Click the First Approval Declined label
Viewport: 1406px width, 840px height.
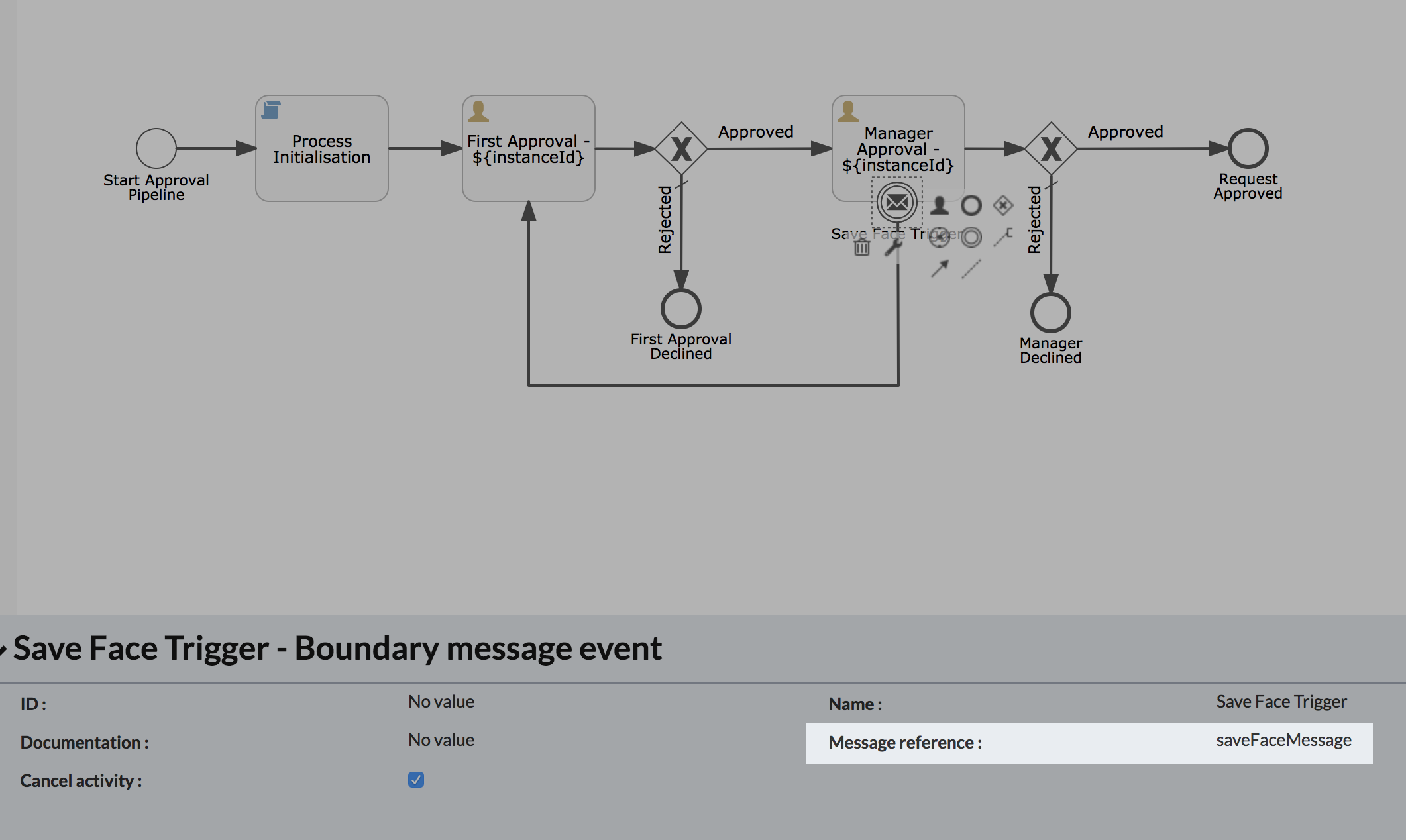[x=681, y=346]
